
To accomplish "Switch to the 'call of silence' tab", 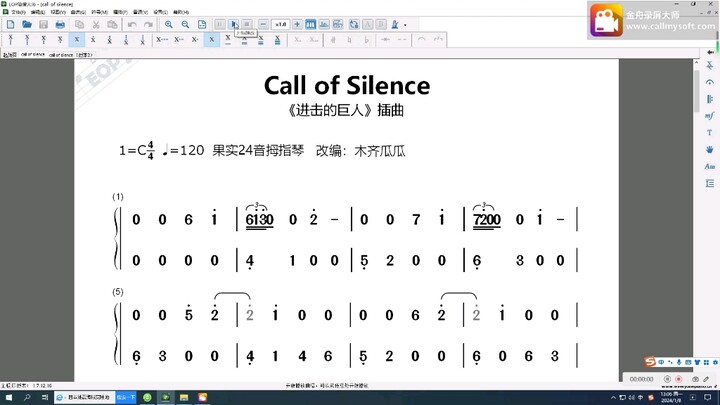I will click(x=33, y=54).
